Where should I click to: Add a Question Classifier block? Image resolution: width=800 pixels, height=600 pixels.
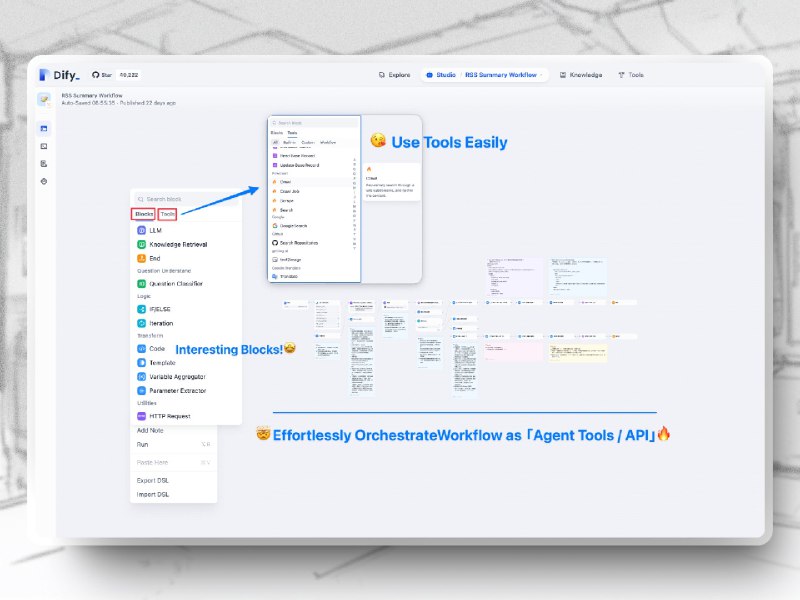[186, 284]
